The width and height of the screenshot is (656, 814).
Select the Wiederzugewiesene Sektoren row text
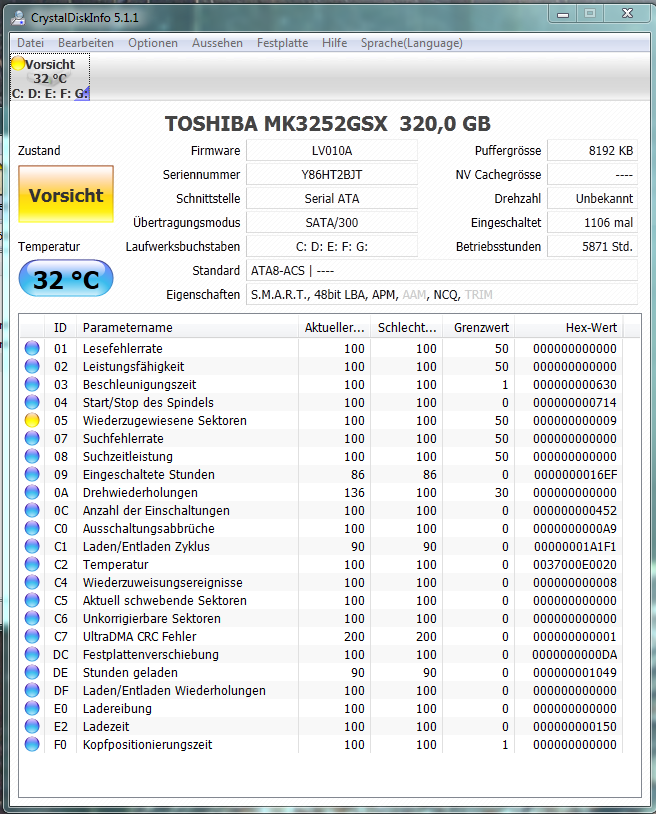tap(165, 420)
